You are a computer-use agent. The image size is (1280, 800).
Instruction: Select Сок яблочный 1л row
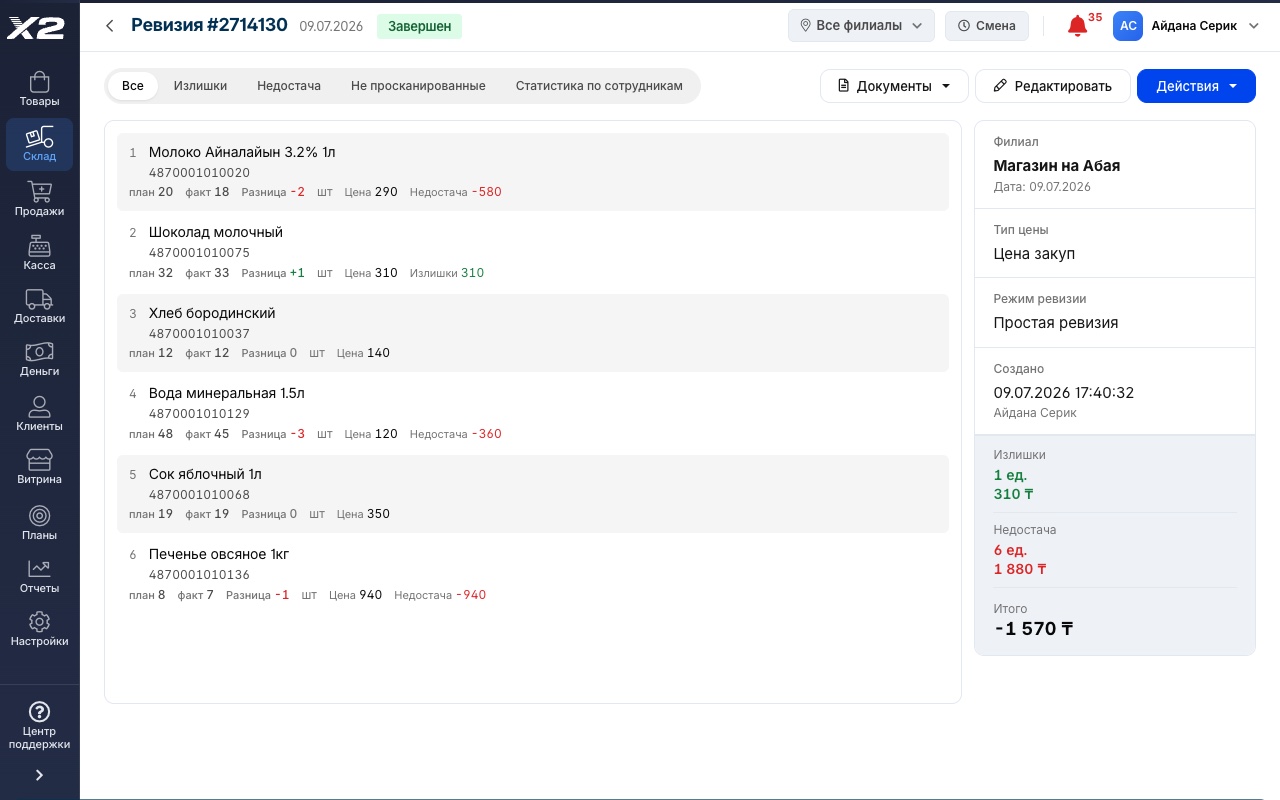tap(533, 494)
